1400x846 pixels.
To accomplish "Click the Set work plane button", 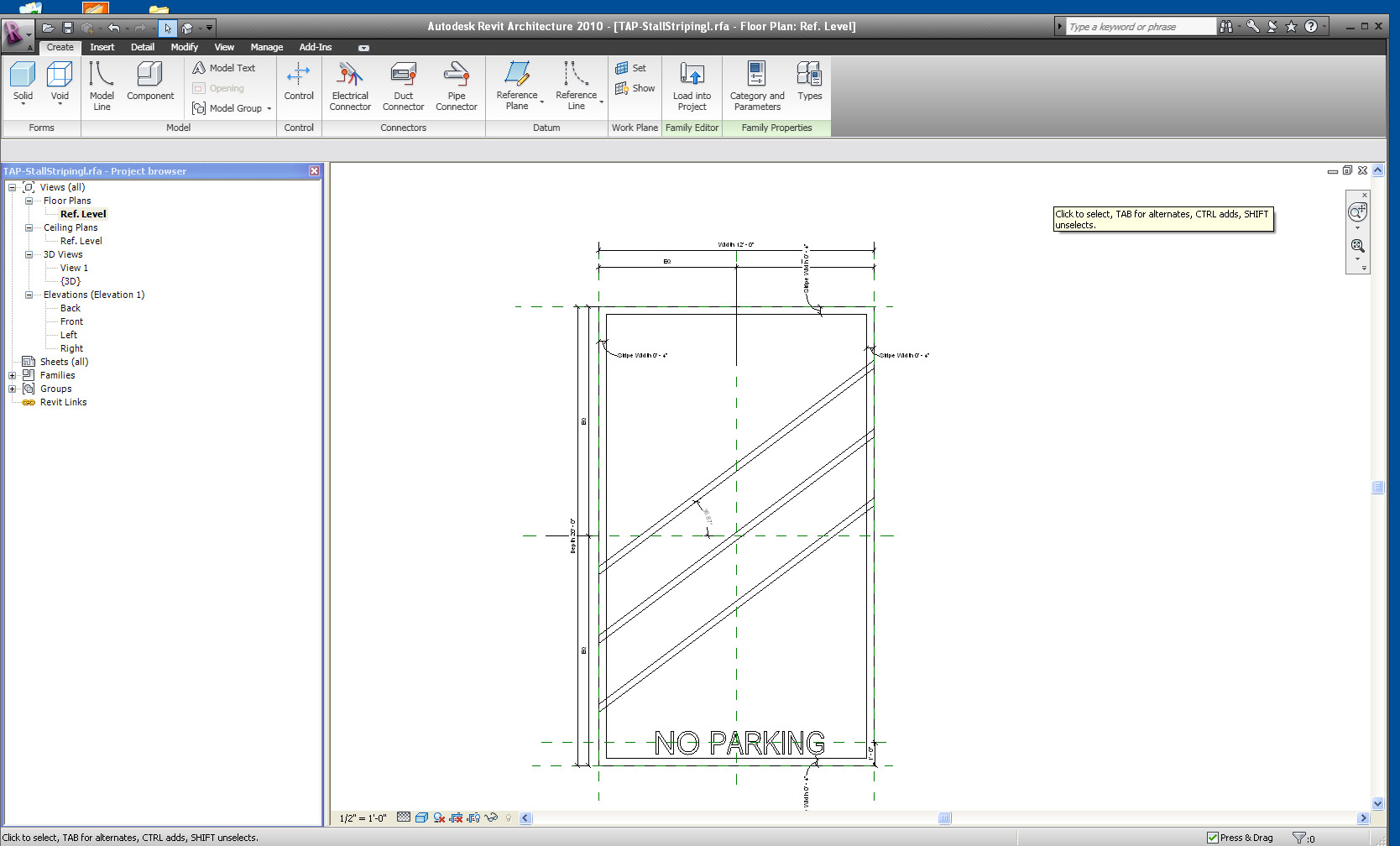I will [x=631, y=68].
